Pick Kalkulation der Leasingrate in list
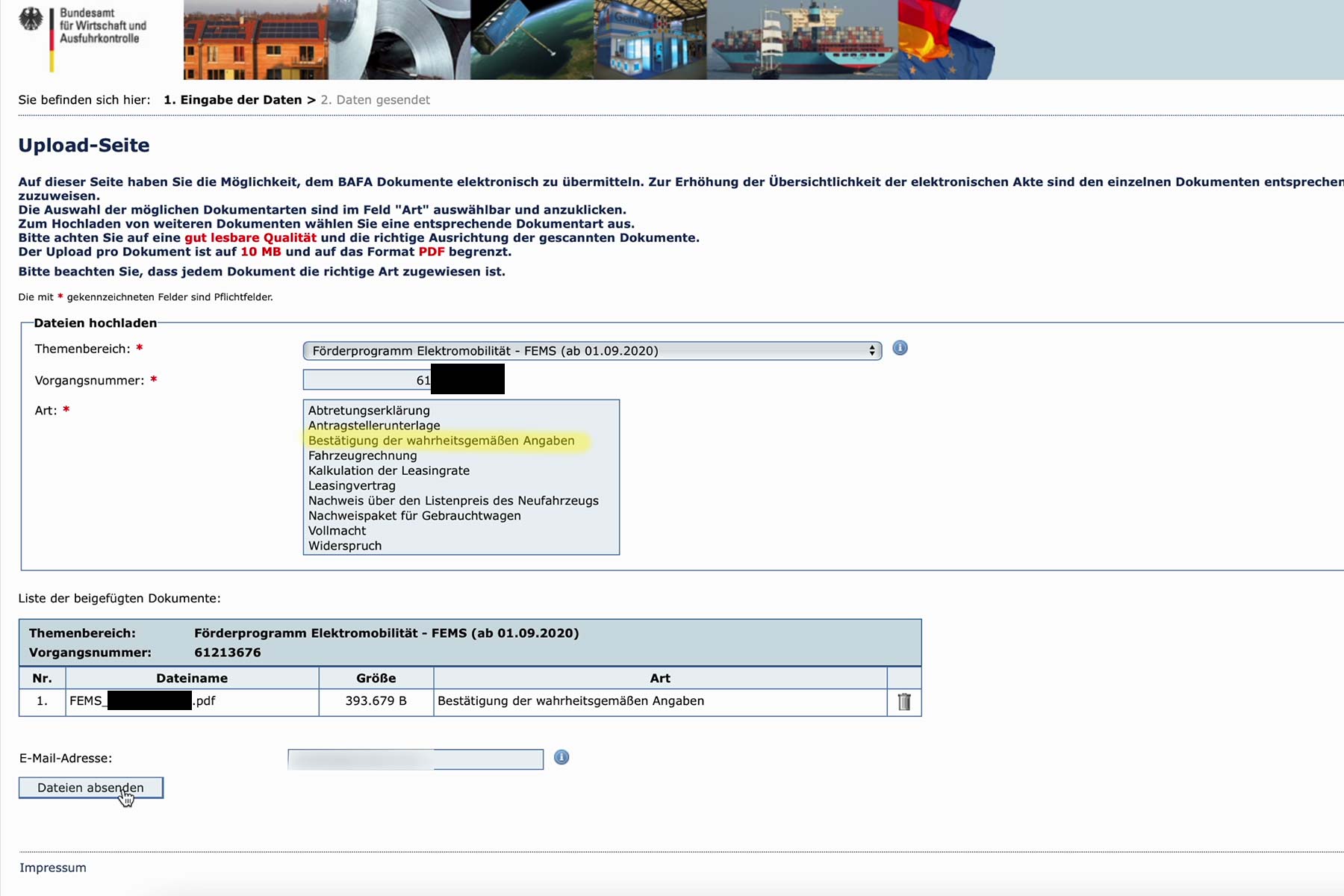Viewport: 1344px width, 896px height. [388, 470]
